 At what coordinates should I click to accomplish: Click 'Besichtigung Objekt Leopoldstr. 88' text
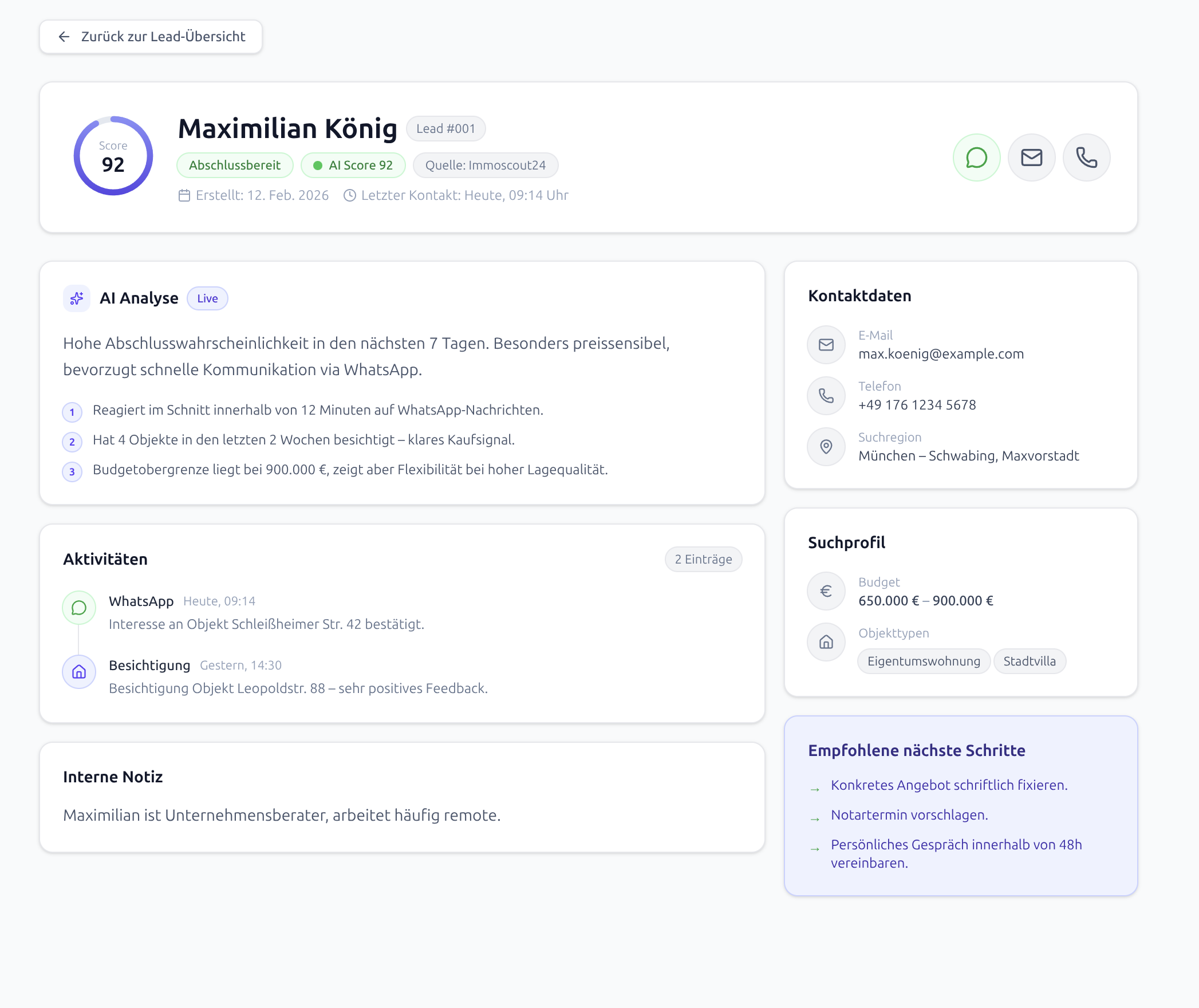pyautogui.click(x=217, y=688)
